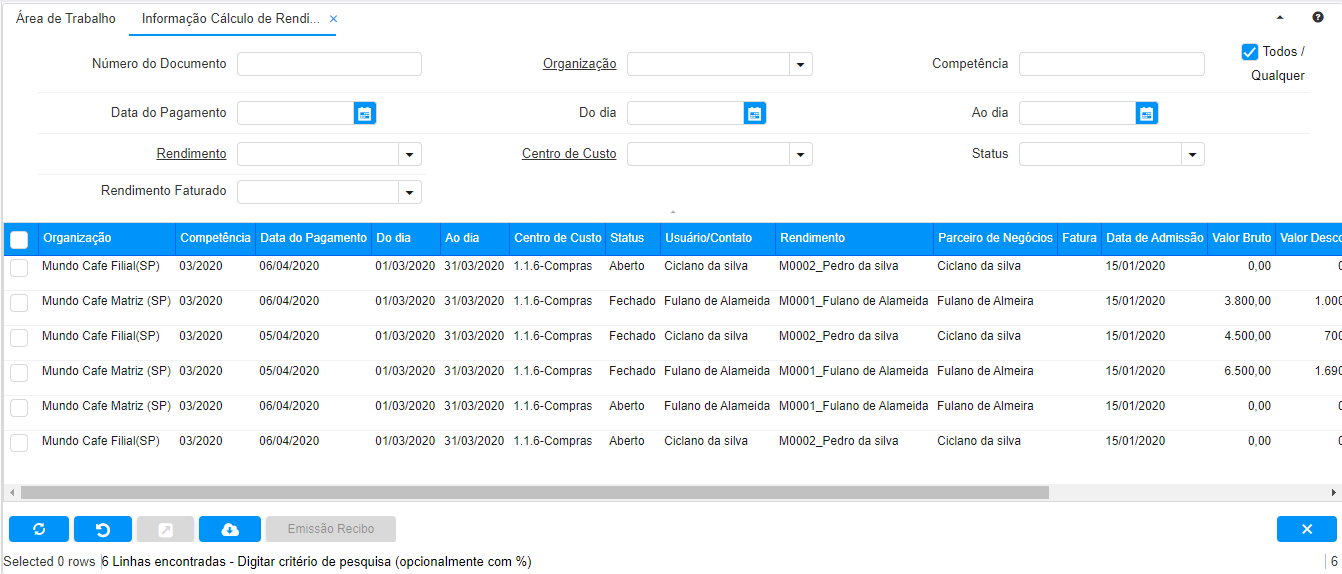
Task: Click the Organização label link
Action: [x=579, y=64]
